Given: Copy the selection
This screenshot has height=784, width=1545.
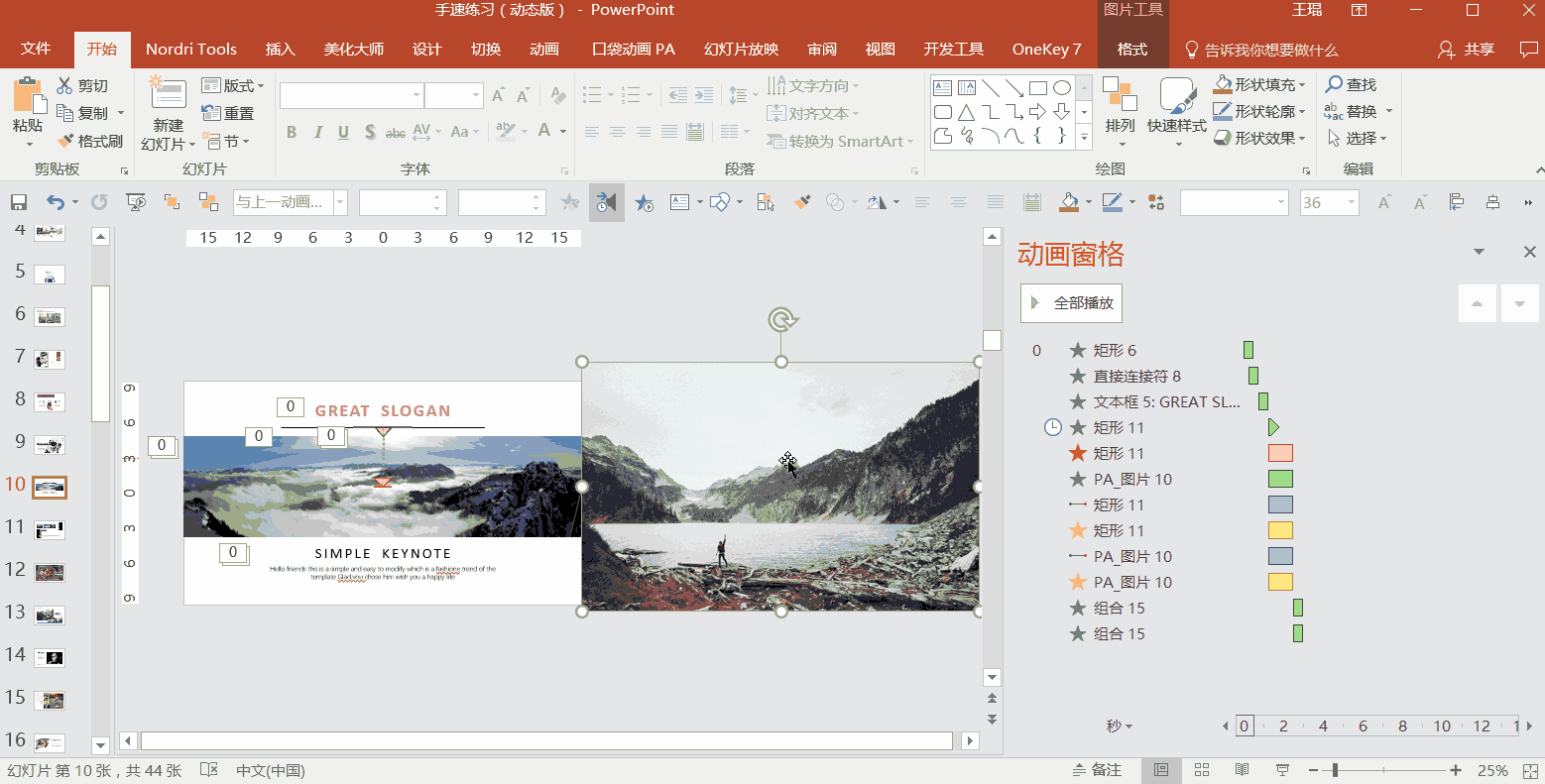Looking at the screenshot, I should [x=82, y=113].
